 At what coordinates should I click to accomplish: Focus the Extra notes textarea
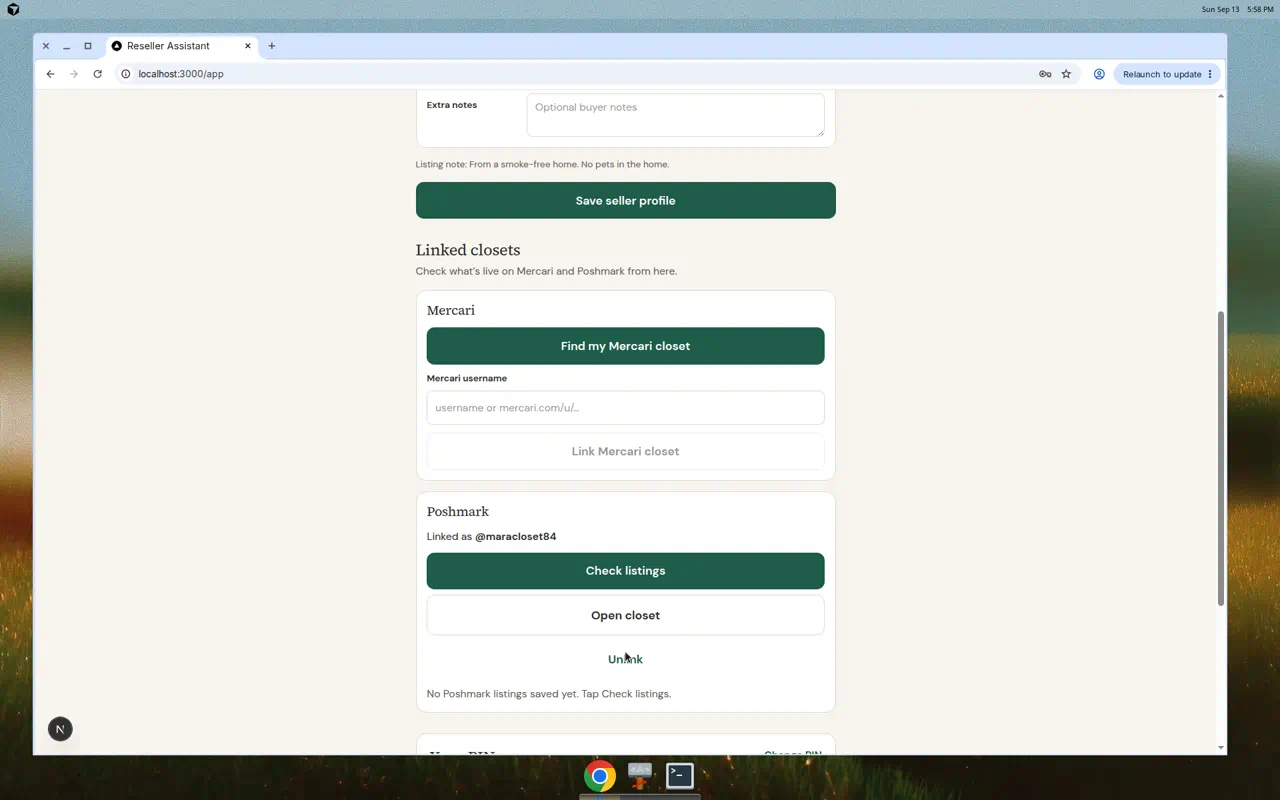point(676,115)
